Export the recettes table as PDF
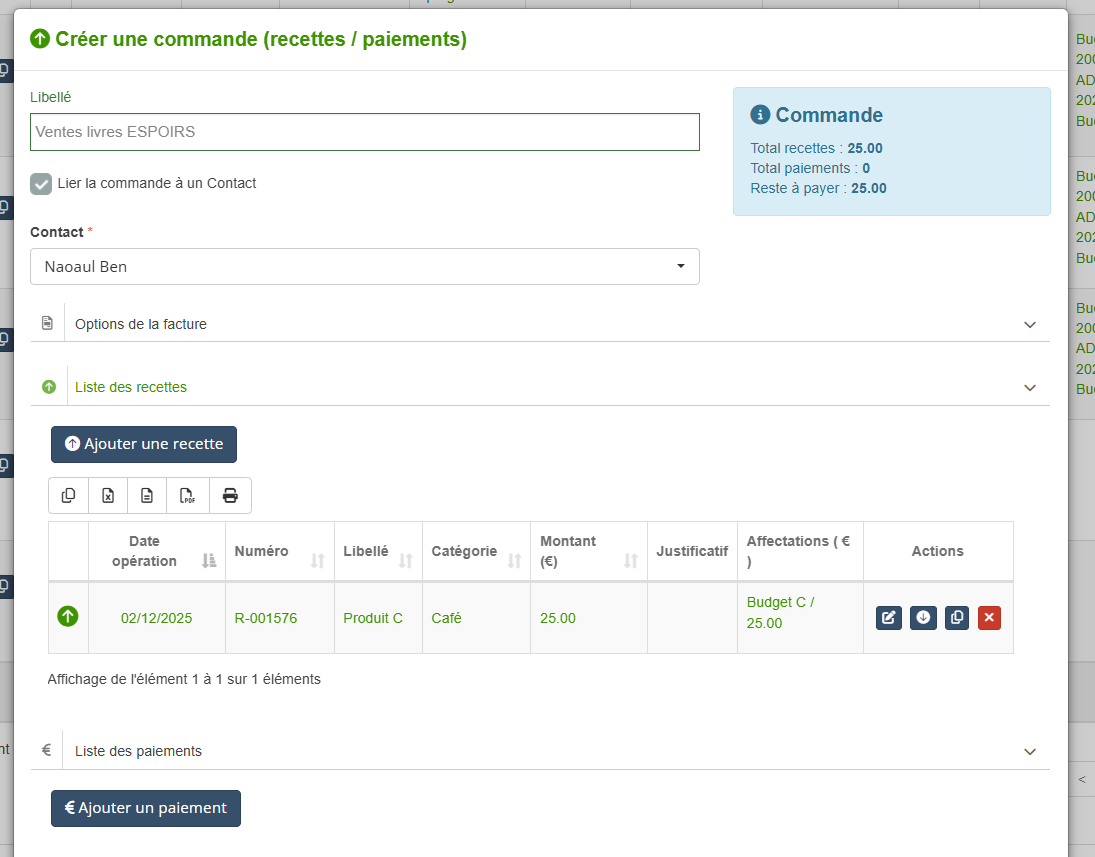The image size is (1095, 857). (188, 495)
